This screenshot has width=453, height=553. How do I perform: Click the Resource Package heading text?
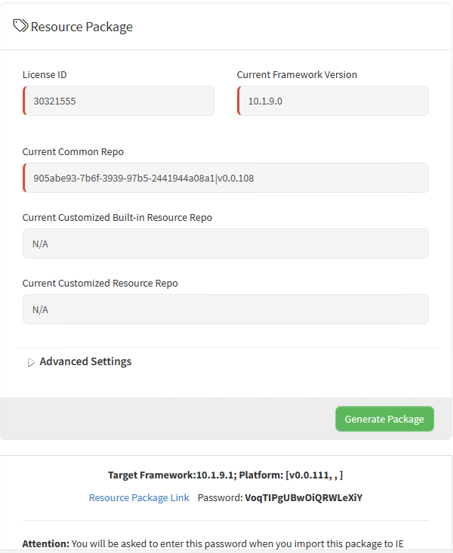pos(81,27)
